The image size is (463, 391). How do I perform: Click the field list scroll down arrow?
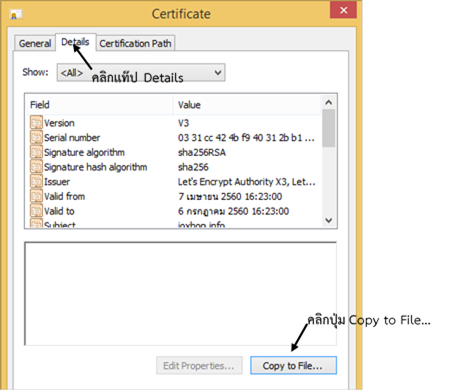click(x=329, y=220)
